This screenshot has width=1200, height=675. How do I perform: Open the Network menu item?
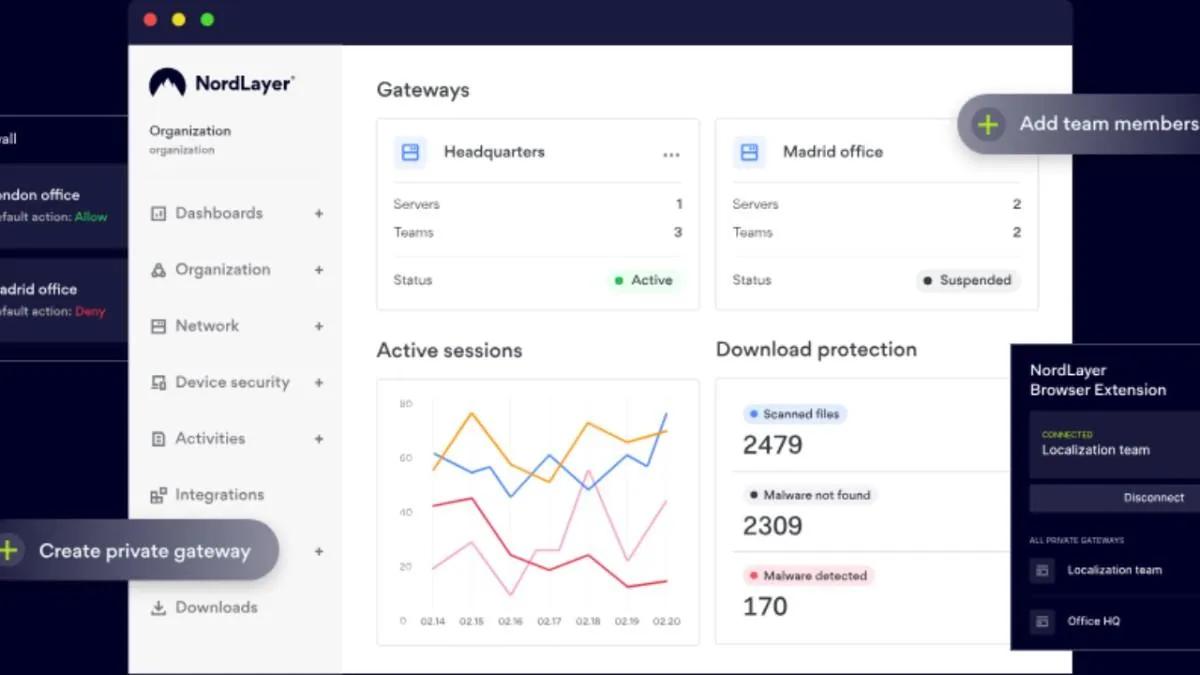(207, 326)
